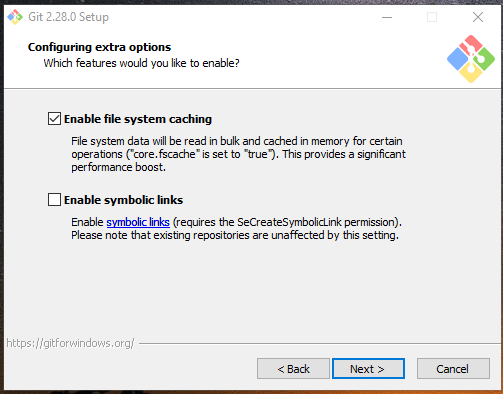
Task: Click the 'Please note that existing repositories' line
Action: pos(235,235)
